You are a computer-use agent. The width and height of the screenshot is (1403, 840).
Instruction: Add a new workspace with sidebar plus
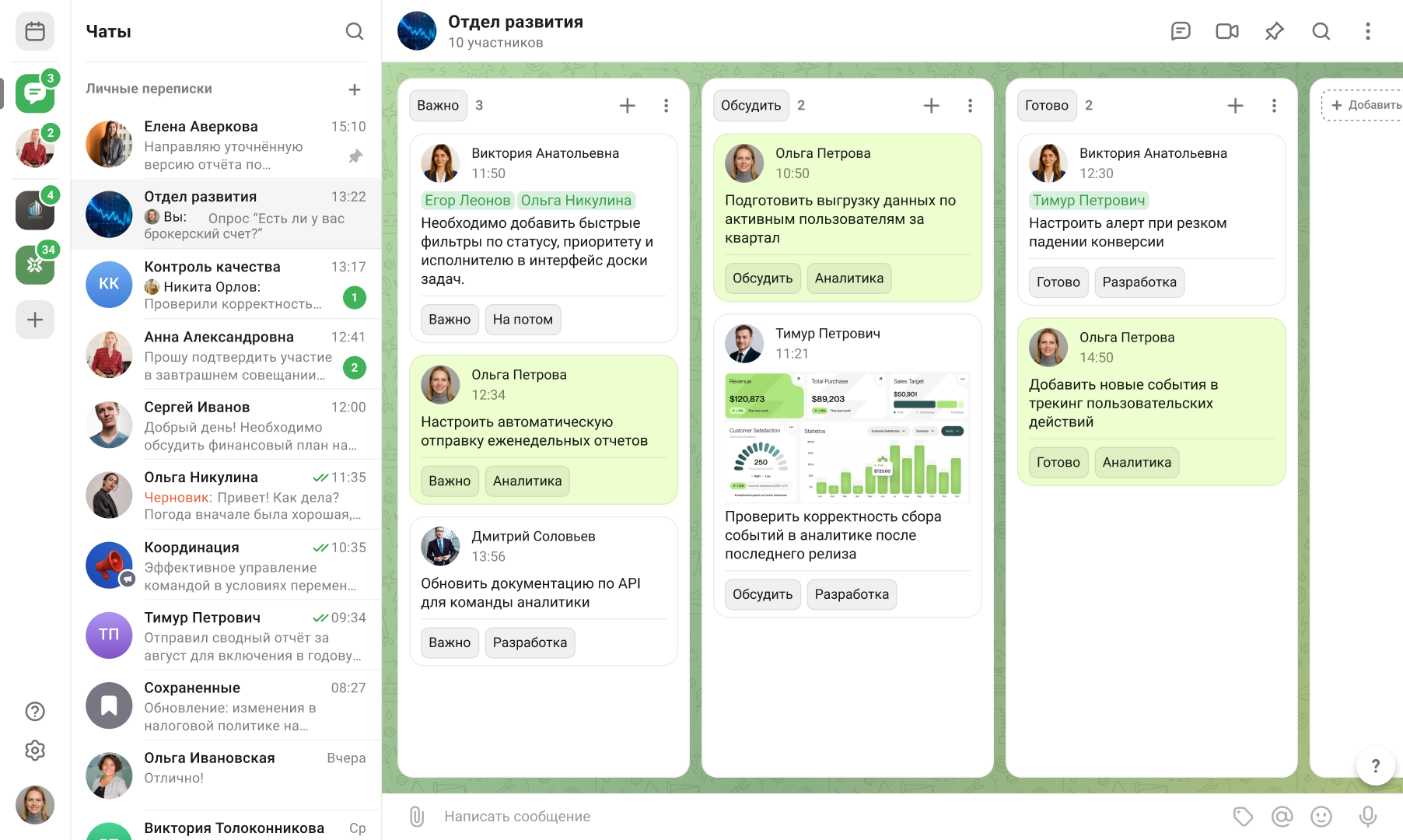click(35, 320)
